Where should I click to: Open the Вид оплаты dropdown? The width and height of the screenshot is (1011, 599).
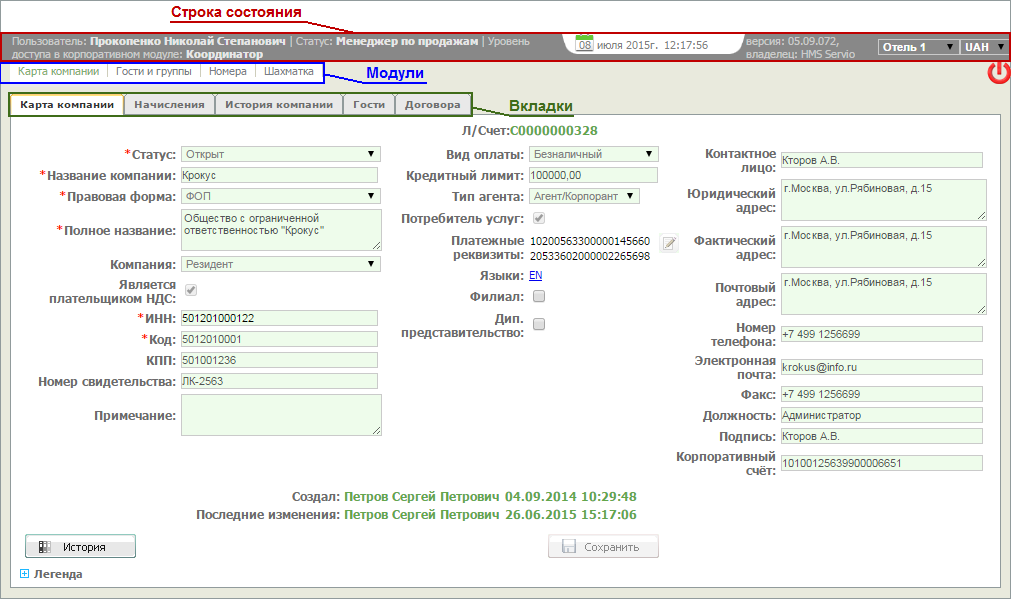point(594,154)
